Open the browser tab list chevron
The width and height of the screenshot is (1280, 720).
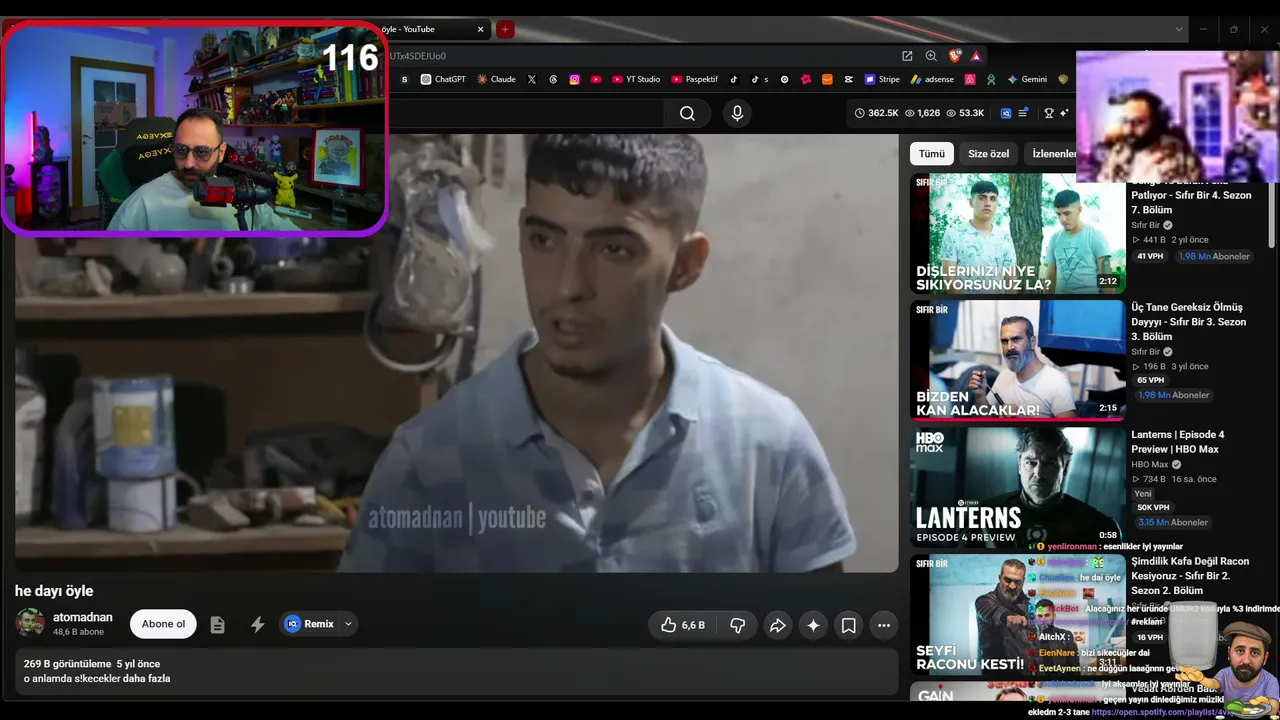1179,29
